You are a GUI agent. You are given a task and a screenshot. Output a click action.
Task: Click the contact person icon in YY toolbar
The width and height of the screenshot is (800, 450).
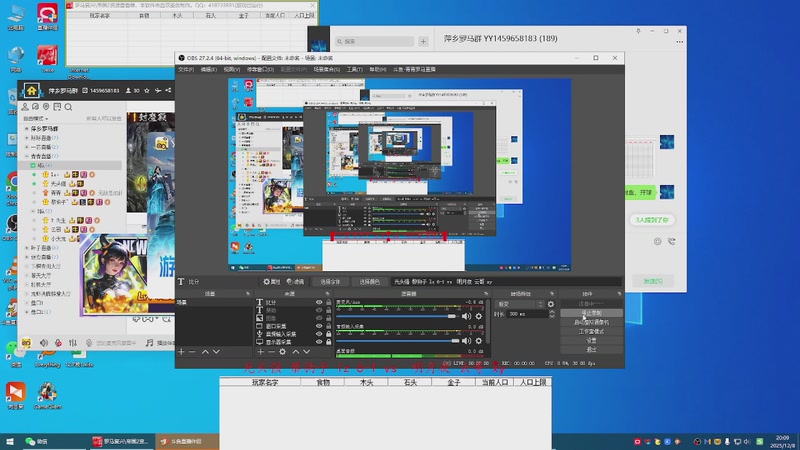[24, 107]
